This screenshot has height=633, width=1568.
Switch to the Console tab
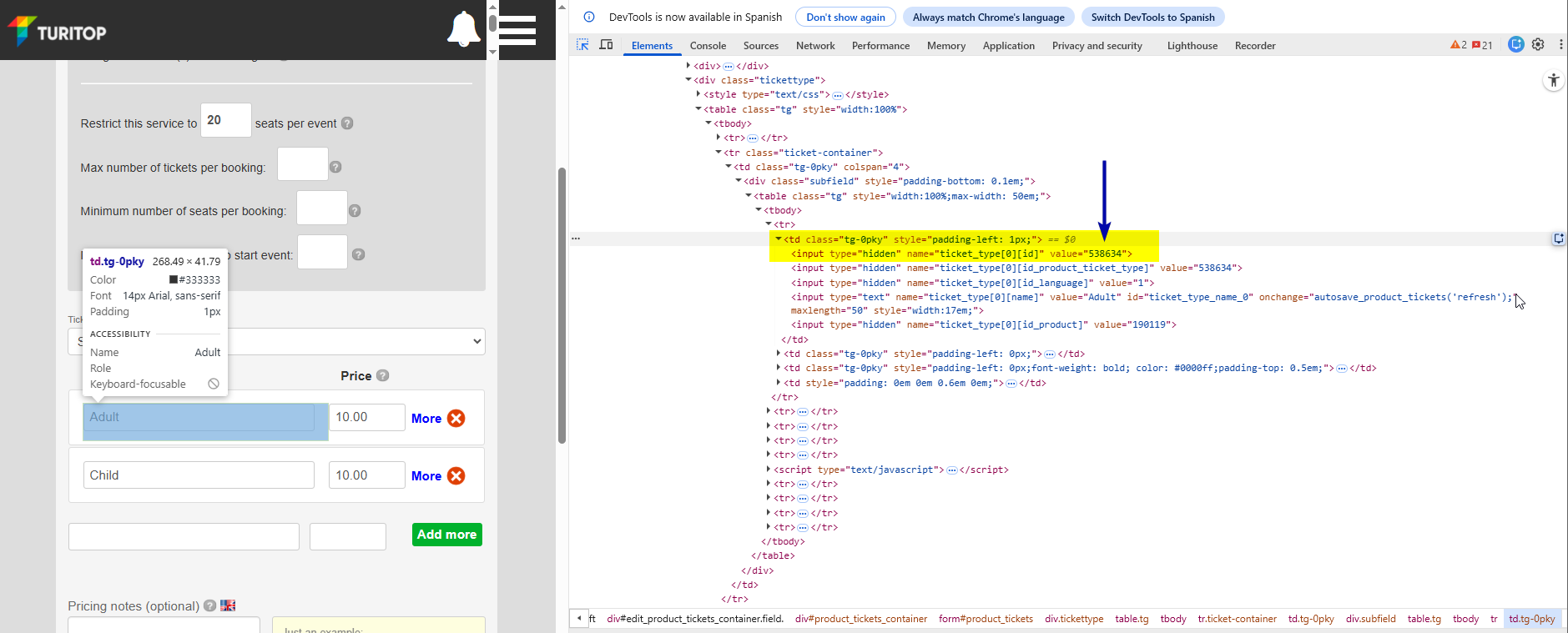(708, 46)
